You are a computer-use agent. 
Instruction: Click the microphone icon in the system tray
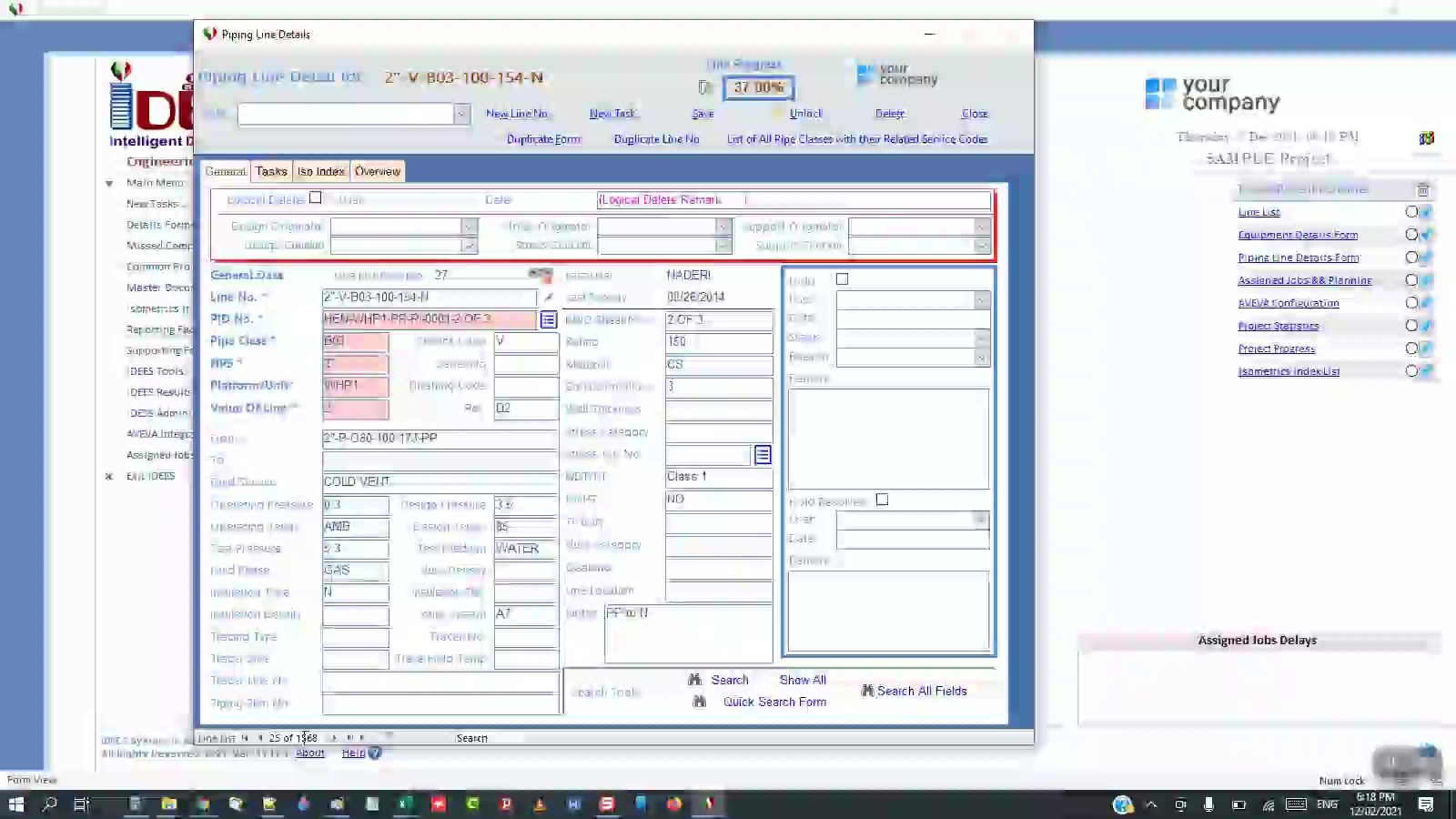(1208, 804)
